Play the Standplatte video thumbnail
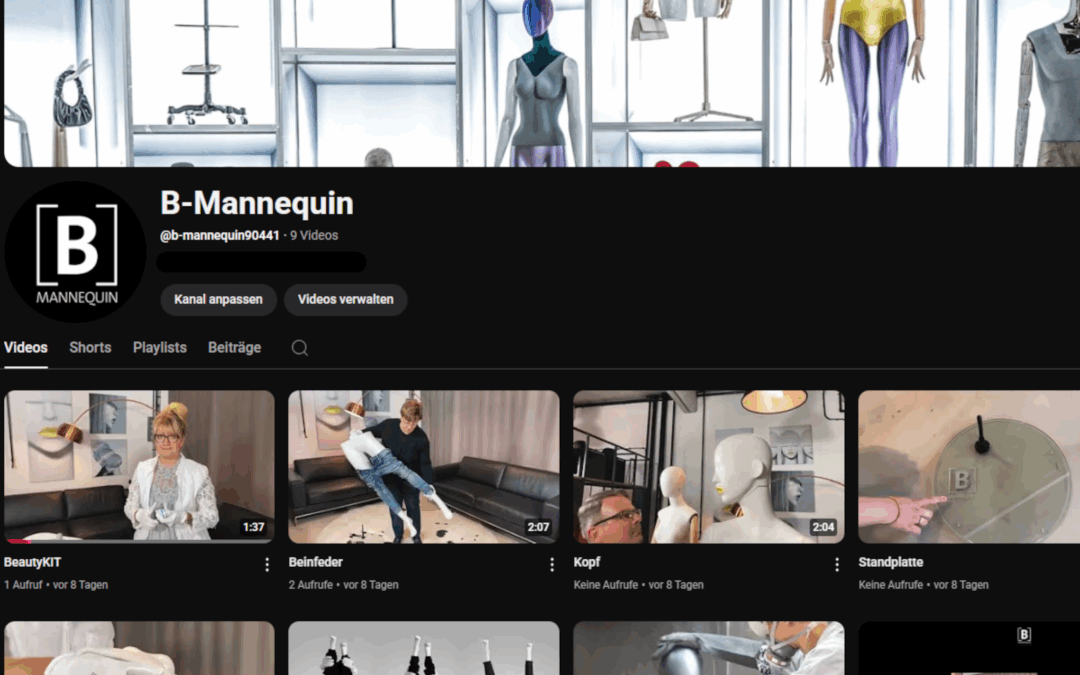Screen dimensions: 1080x675 [969, 467]
